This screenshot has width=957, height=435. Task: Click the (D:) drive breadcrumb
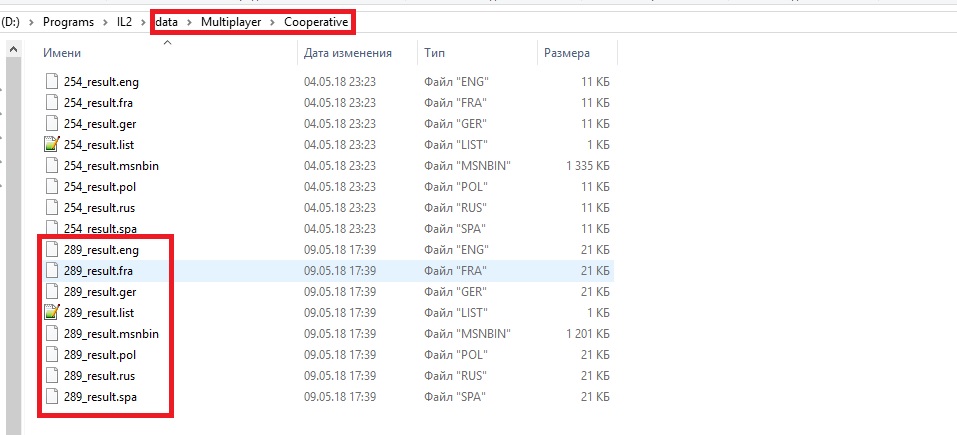pyautogui.click(x=10, y=23)
